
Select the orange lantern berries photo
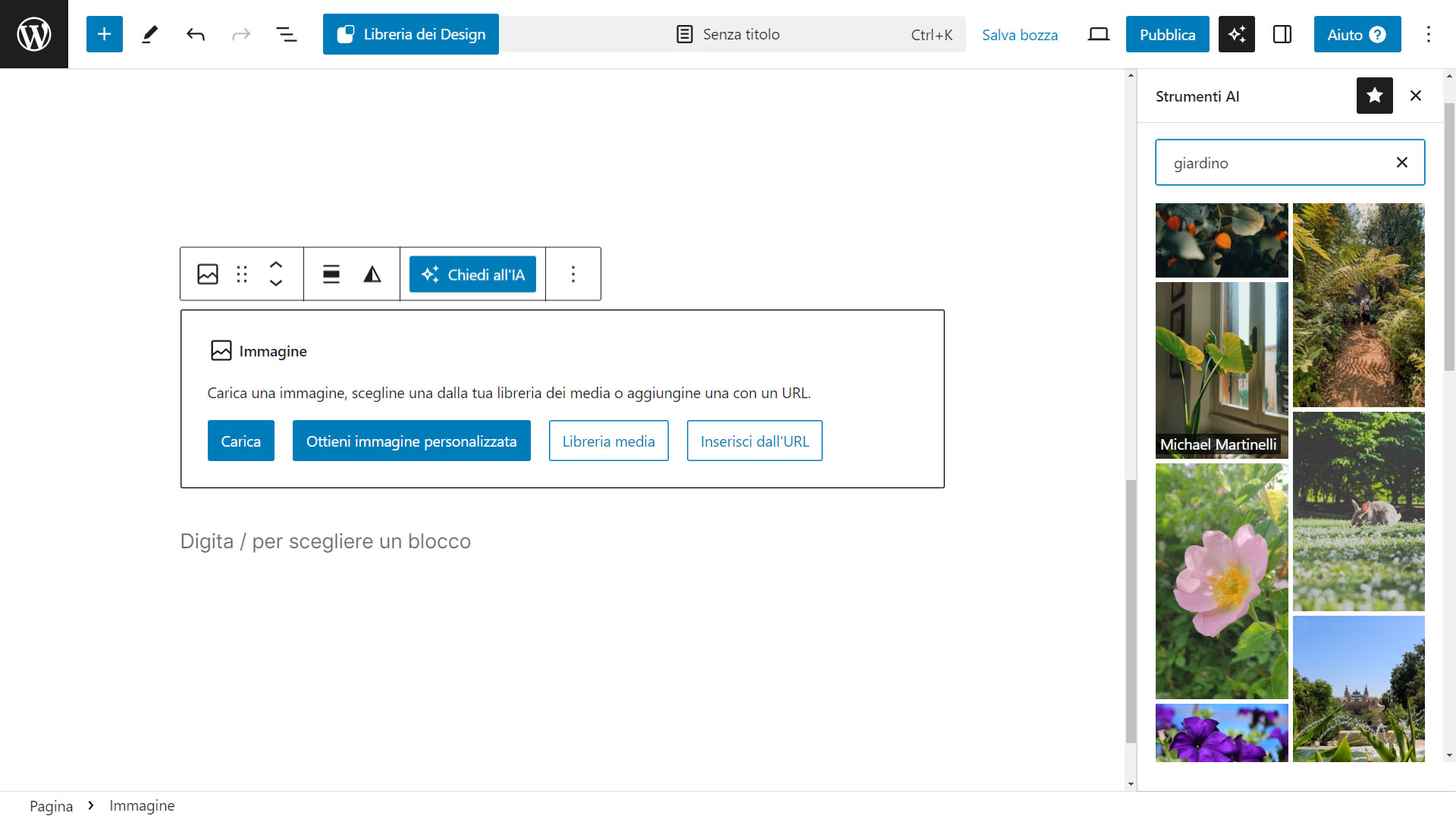click(1222, 240)
